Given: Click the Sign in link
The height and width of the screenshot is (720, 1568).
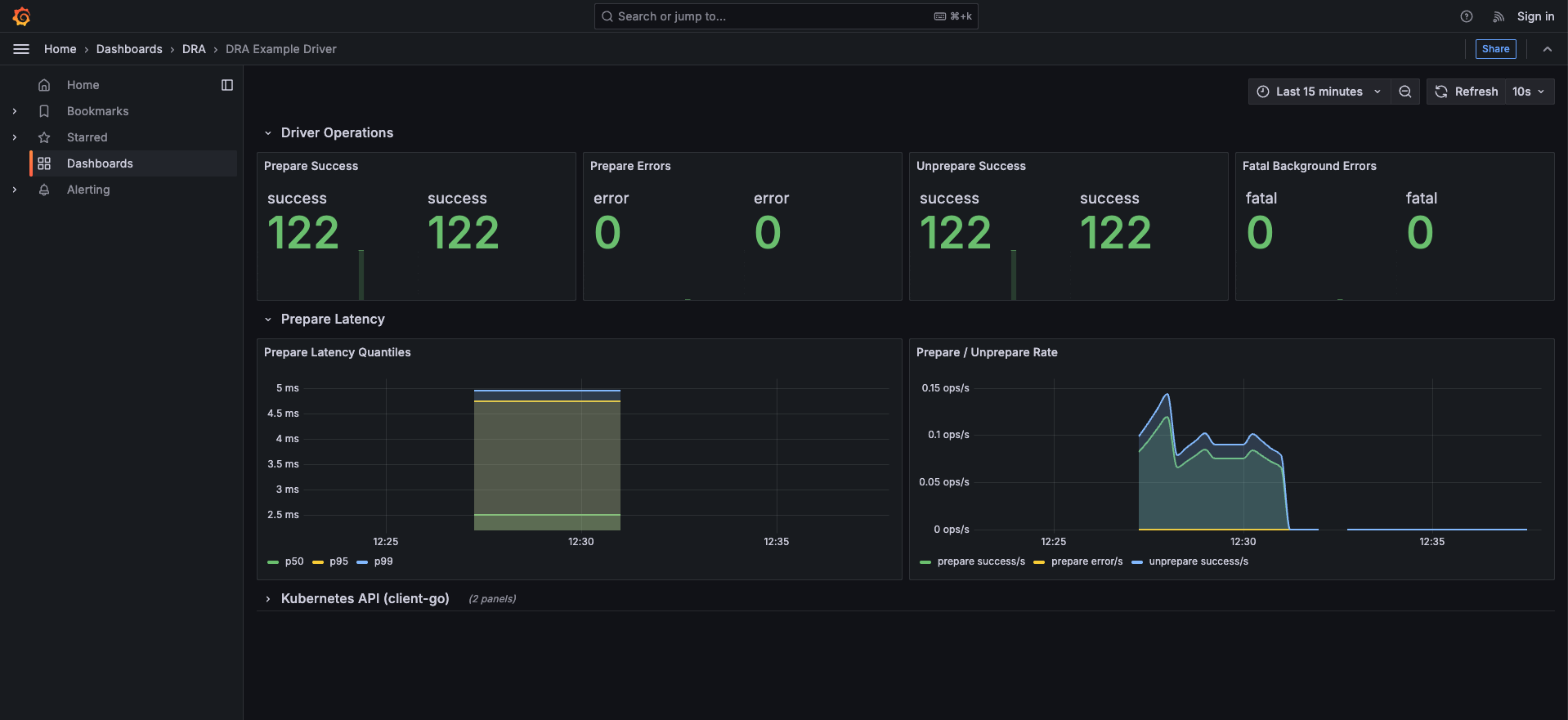Looking at the screenshot, I should [1535, 16].
